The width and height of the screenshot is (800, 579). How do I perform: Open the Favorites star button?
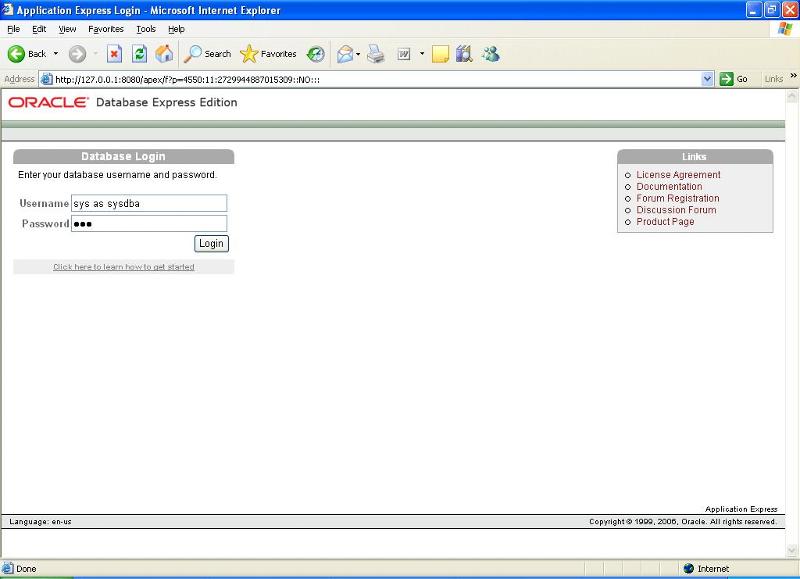[268, 54]
